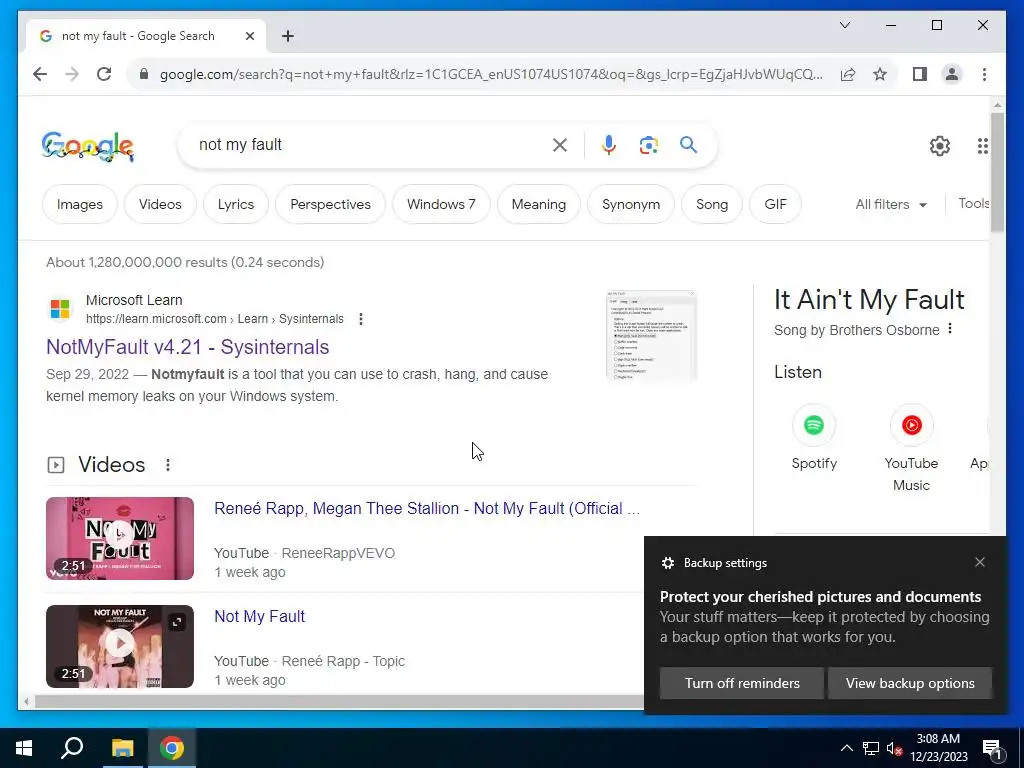Image resolution: width=1024 pixels, height=768 pixels.
Task: Search by image with Google Lens icon
Action: coord(648,145)
